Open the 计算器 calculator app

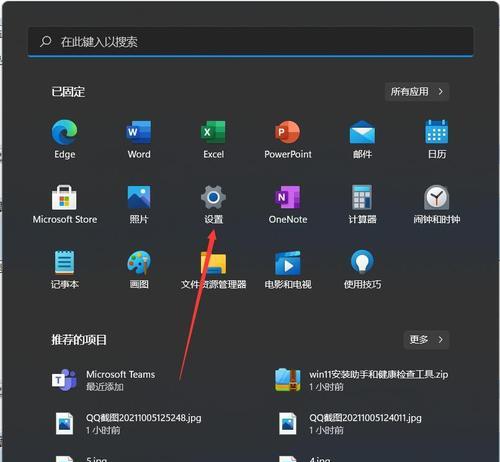pyautogui.click(x=362, y=204)
